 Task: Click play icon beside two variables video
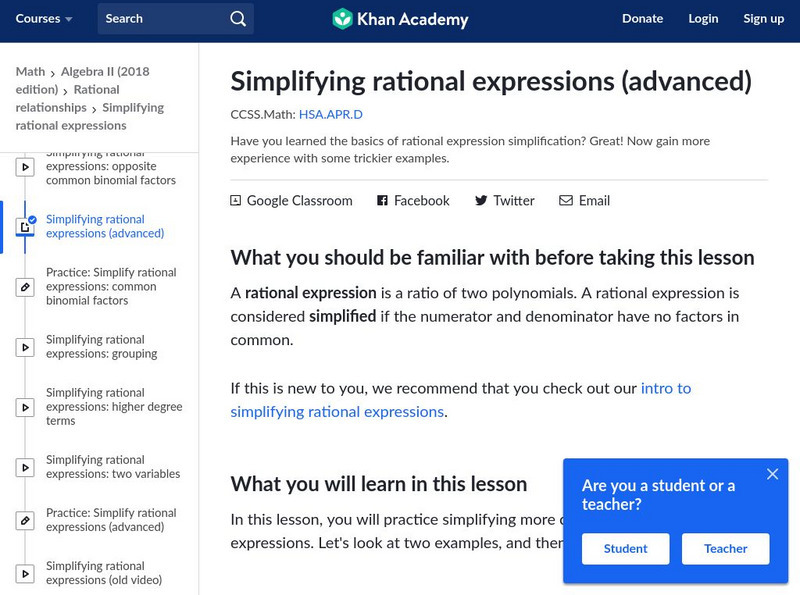coord(25,467)
